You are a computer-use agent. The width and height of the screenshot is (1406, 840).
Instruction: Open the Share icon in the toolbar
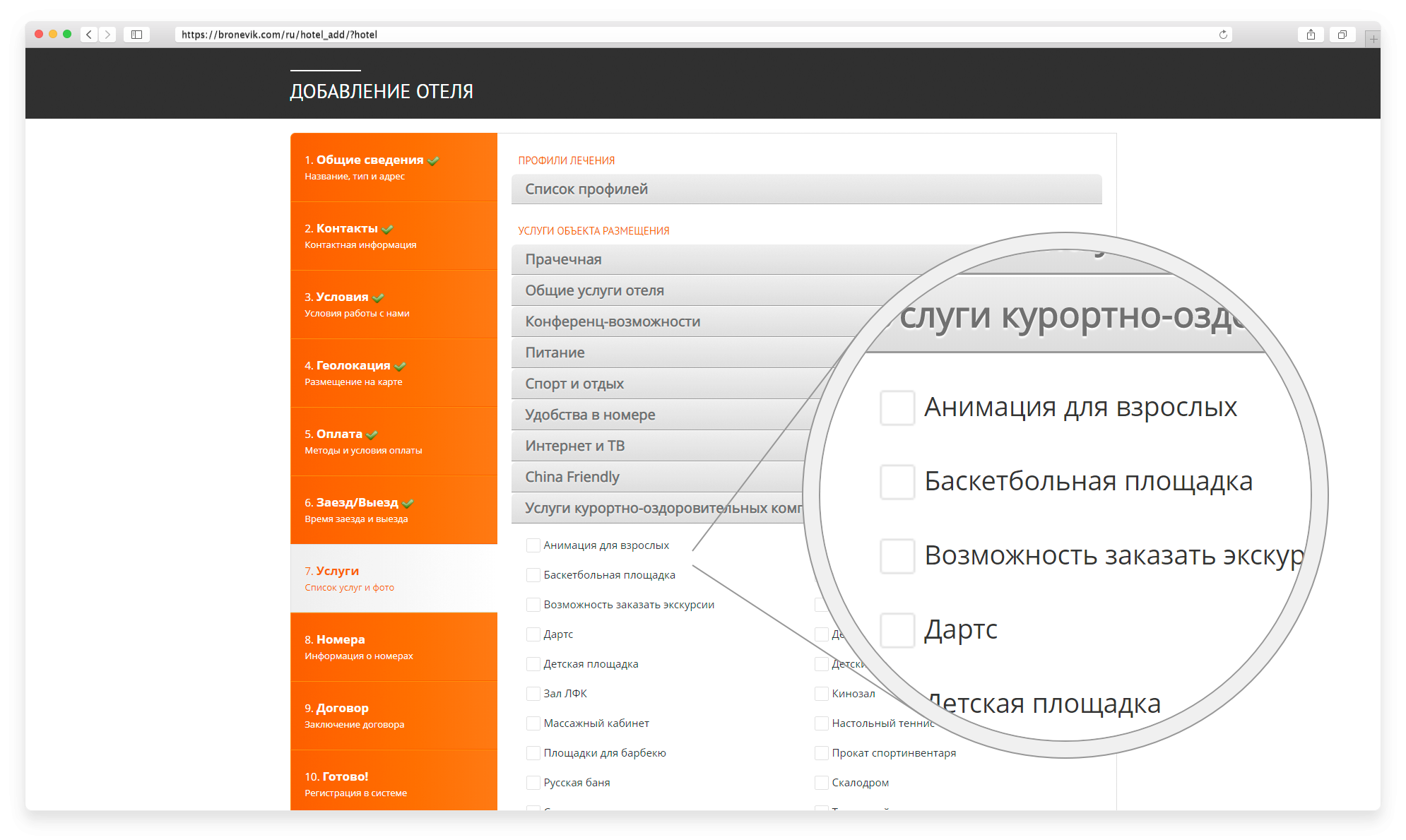coord(1311,35)
